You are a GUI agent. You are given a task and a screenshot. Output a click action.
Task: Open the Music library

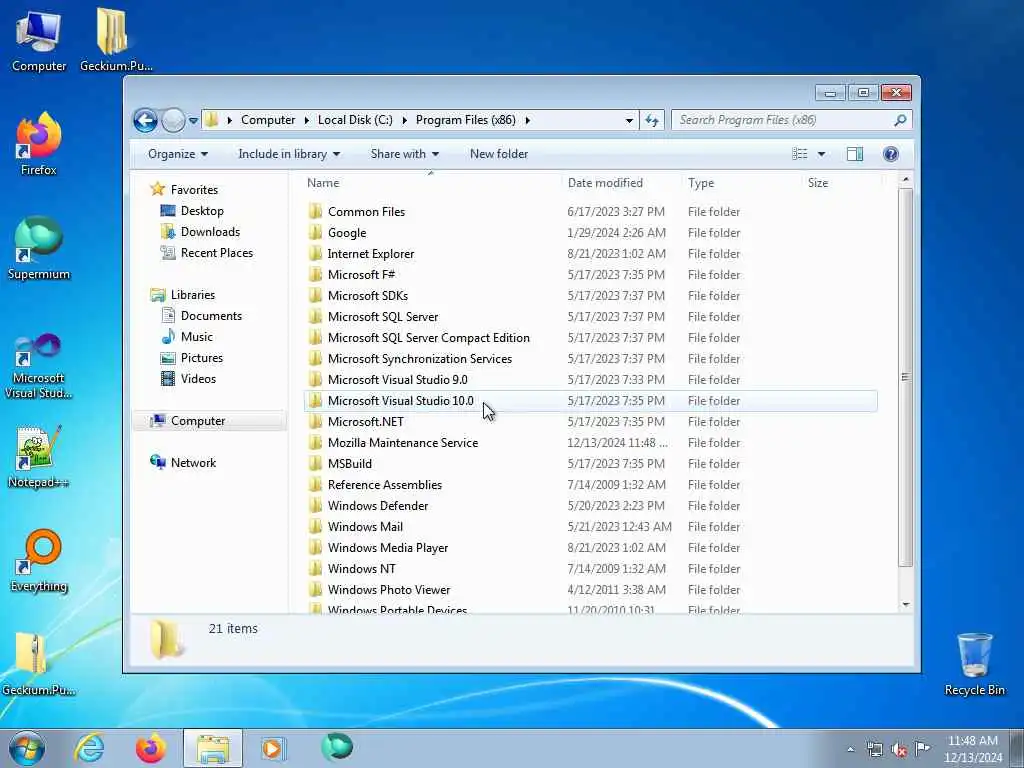[x=197, y=337]
